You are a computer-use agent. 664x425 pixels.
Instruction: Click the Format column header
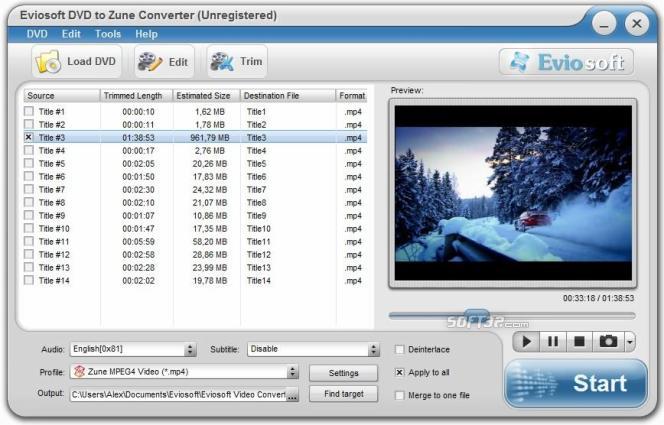pos(351,96)
